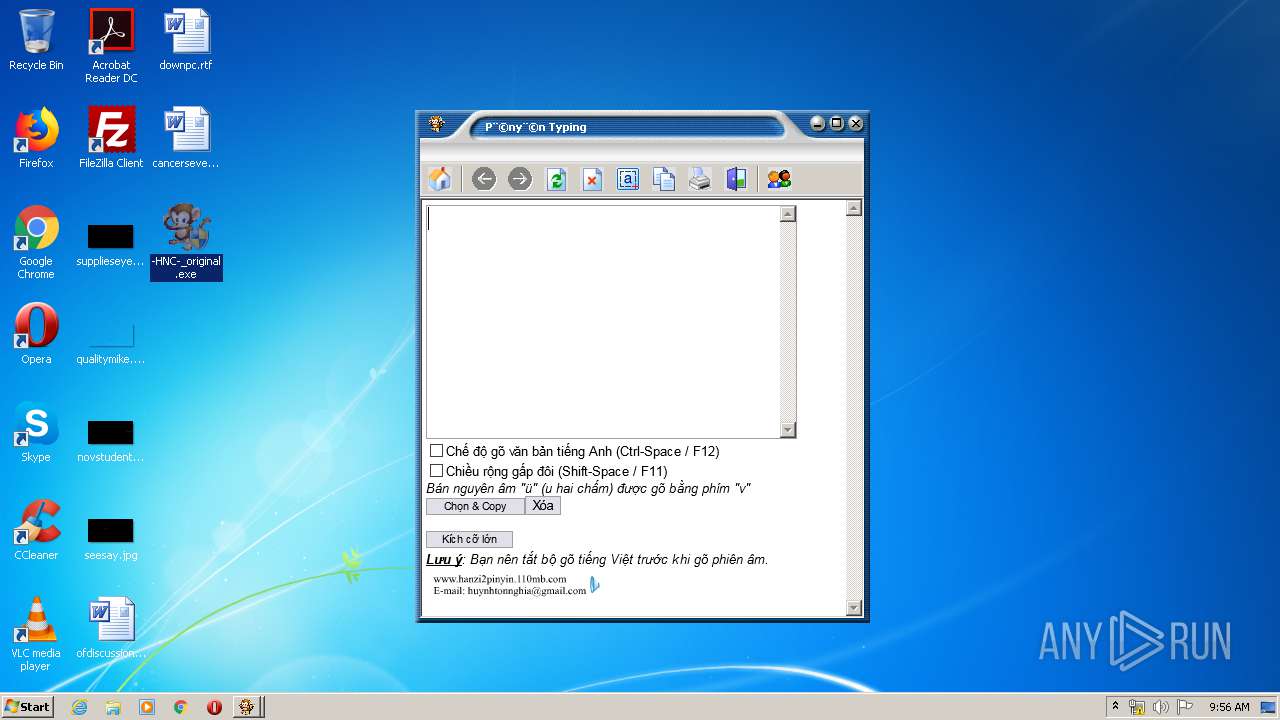Select the VLC media player desktop shortcut
The image size is (1280, 720).
pos(36,634)
